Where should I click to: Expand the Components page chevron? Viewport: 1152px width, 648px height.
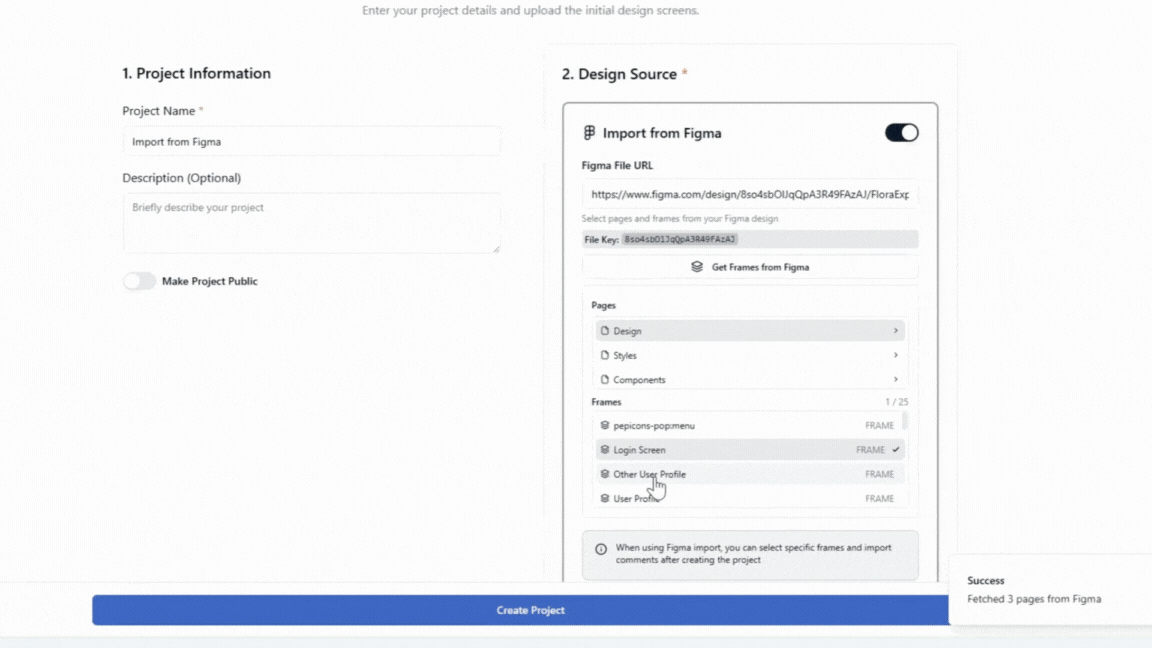coord(895,380)
